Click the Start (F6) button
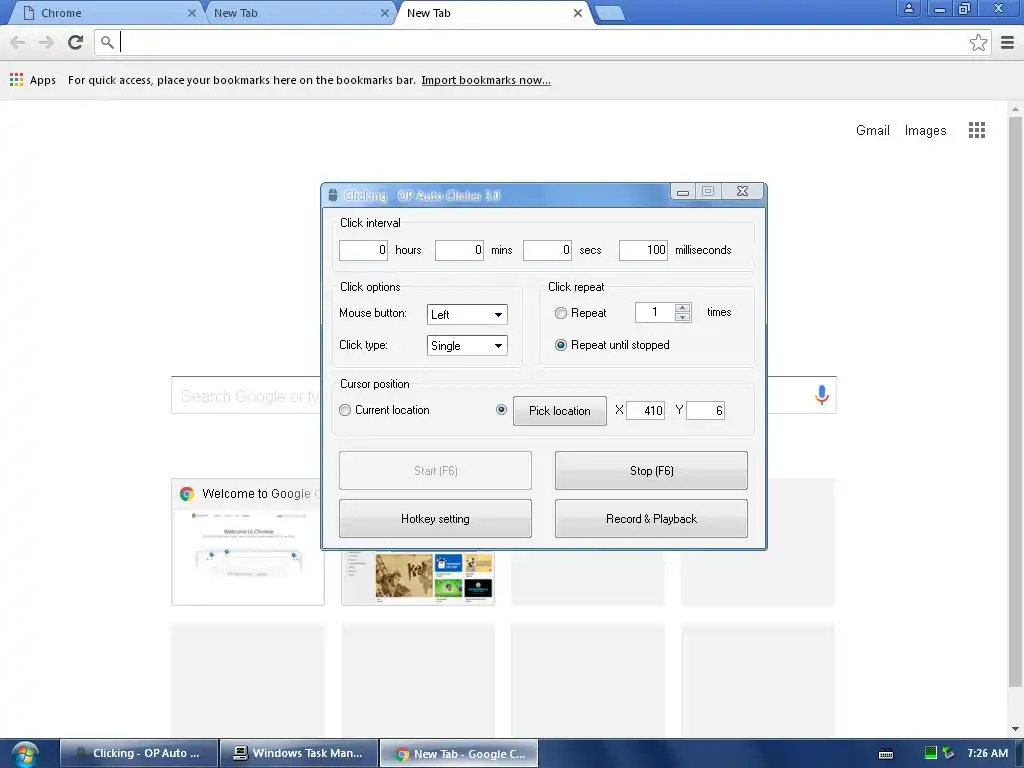Image resolution: width=1024 pixels, height=768 pixels. [x=435, y=470]
